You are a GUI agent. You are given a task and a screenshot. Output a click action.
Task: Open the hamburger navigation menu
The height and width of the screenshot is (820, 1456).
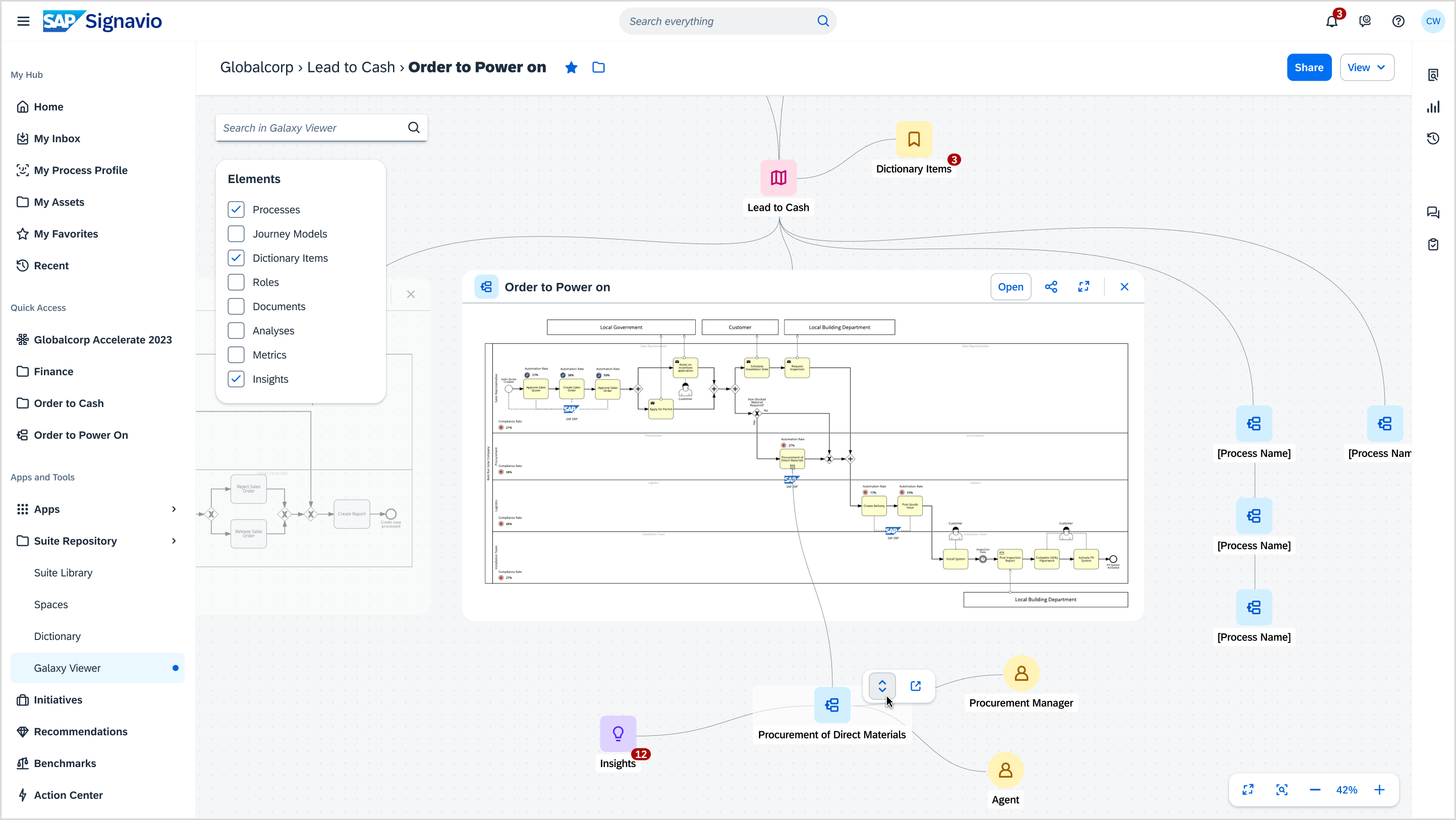point(23,22)
